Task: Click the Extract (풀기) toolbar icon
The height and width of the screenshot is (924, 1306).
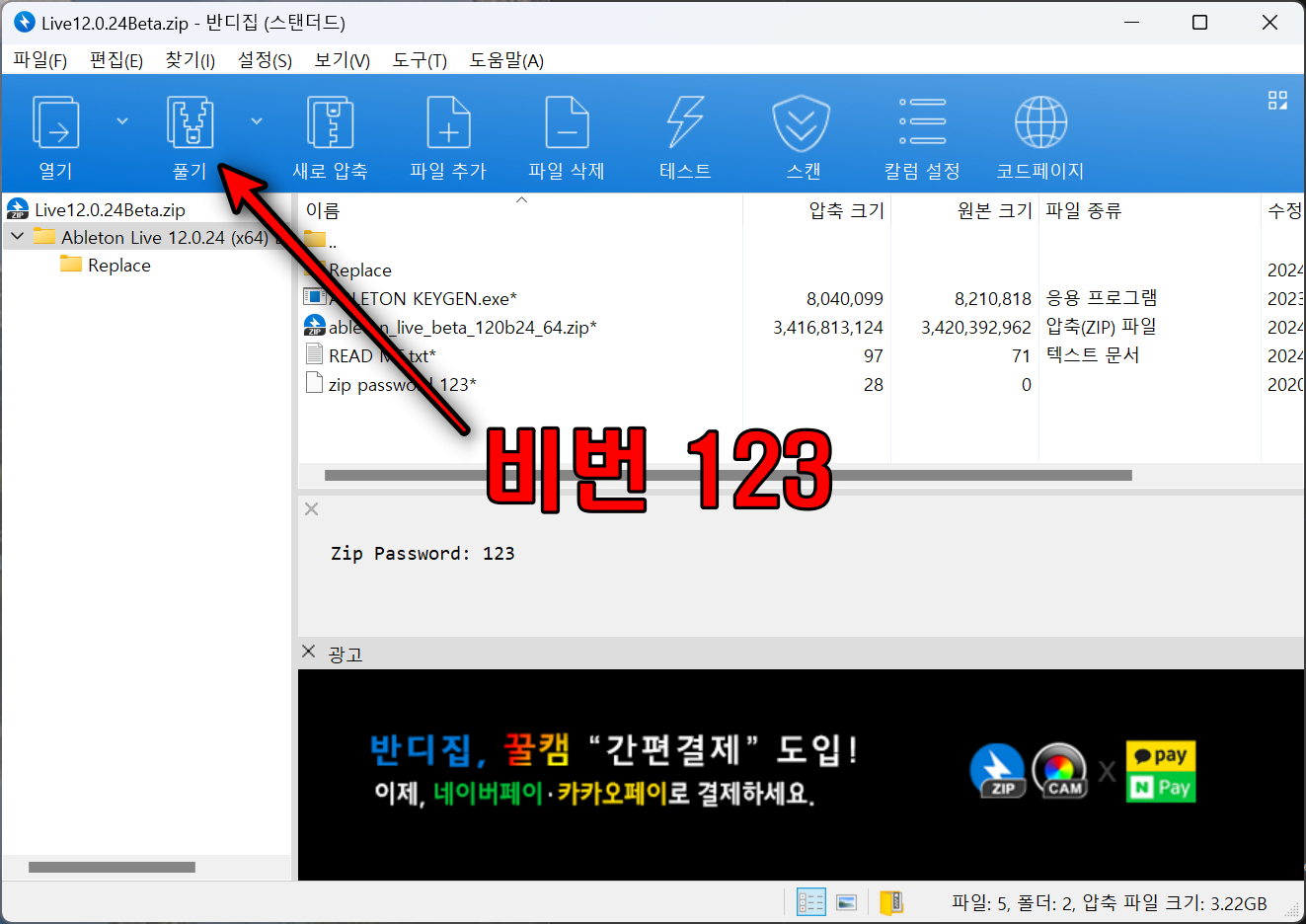Action: (x=190, y=122)
